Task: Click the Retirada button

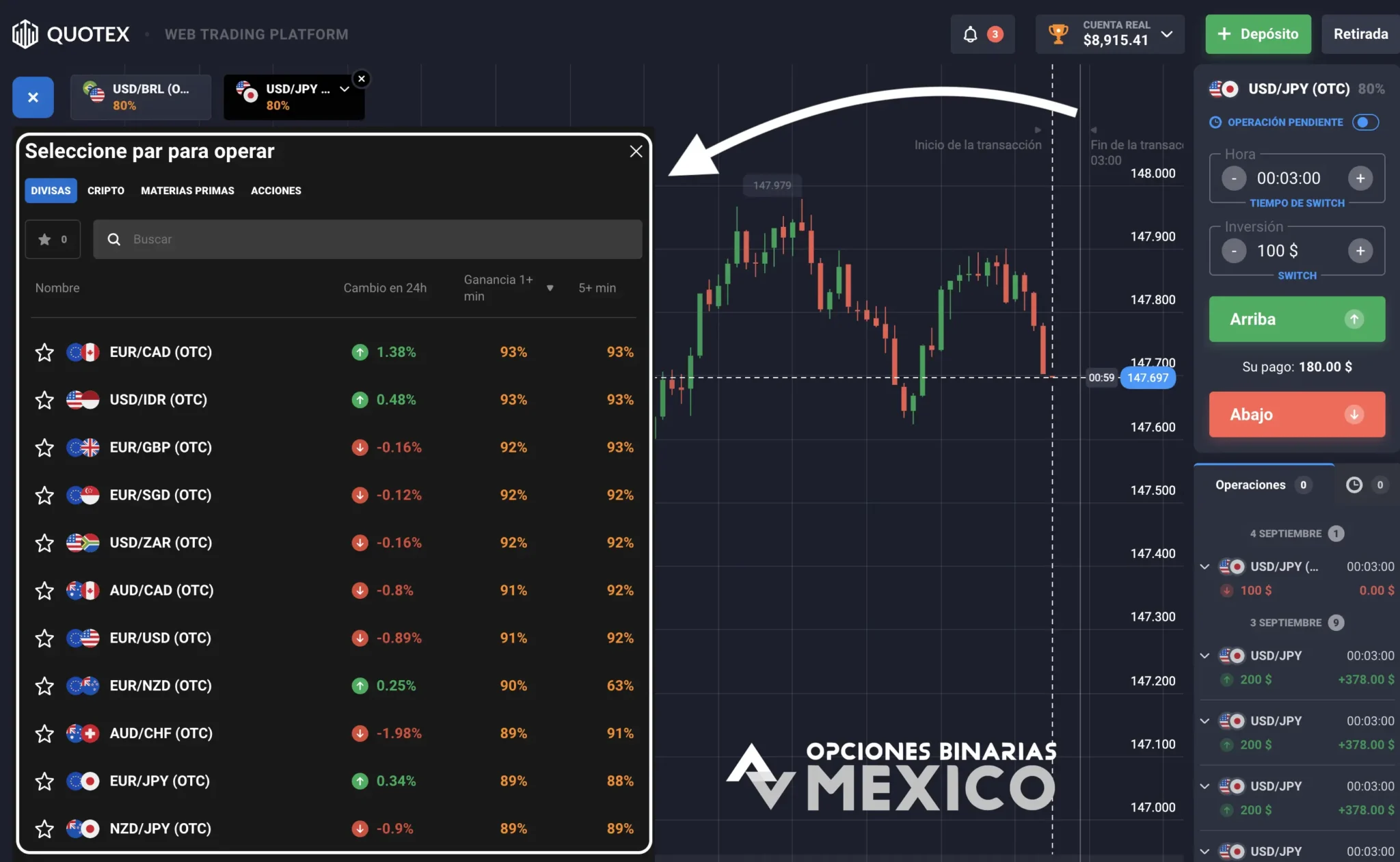Action: point(1360,34)
